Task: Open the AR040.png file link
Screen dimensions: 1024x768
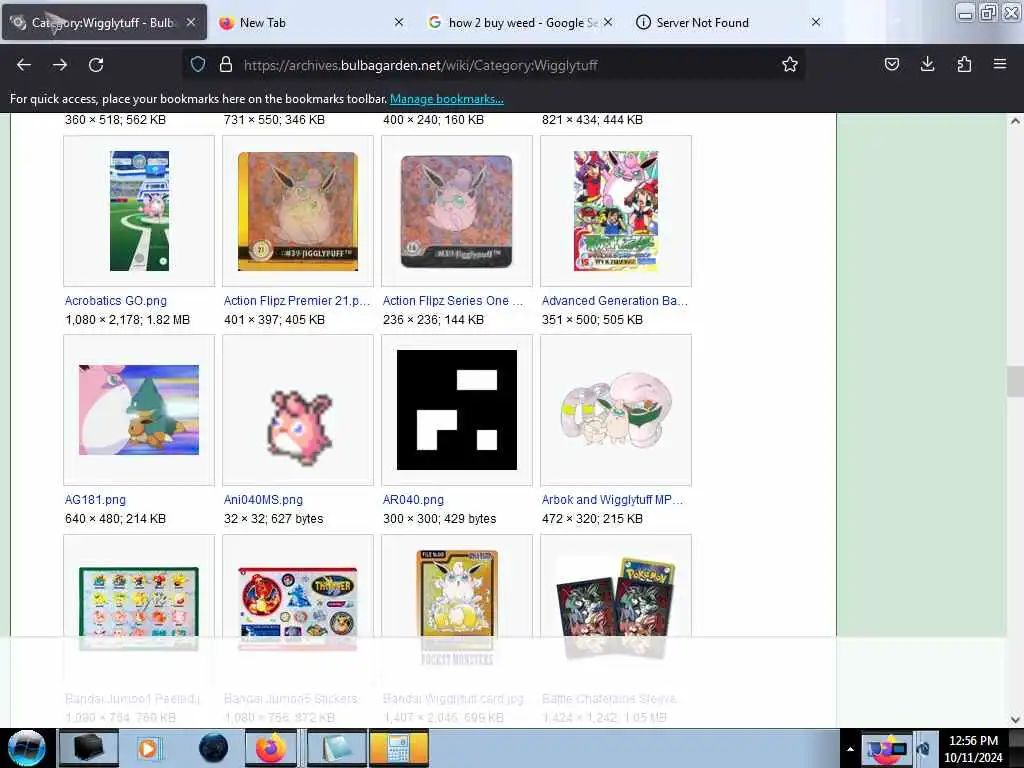Action: 413,500
